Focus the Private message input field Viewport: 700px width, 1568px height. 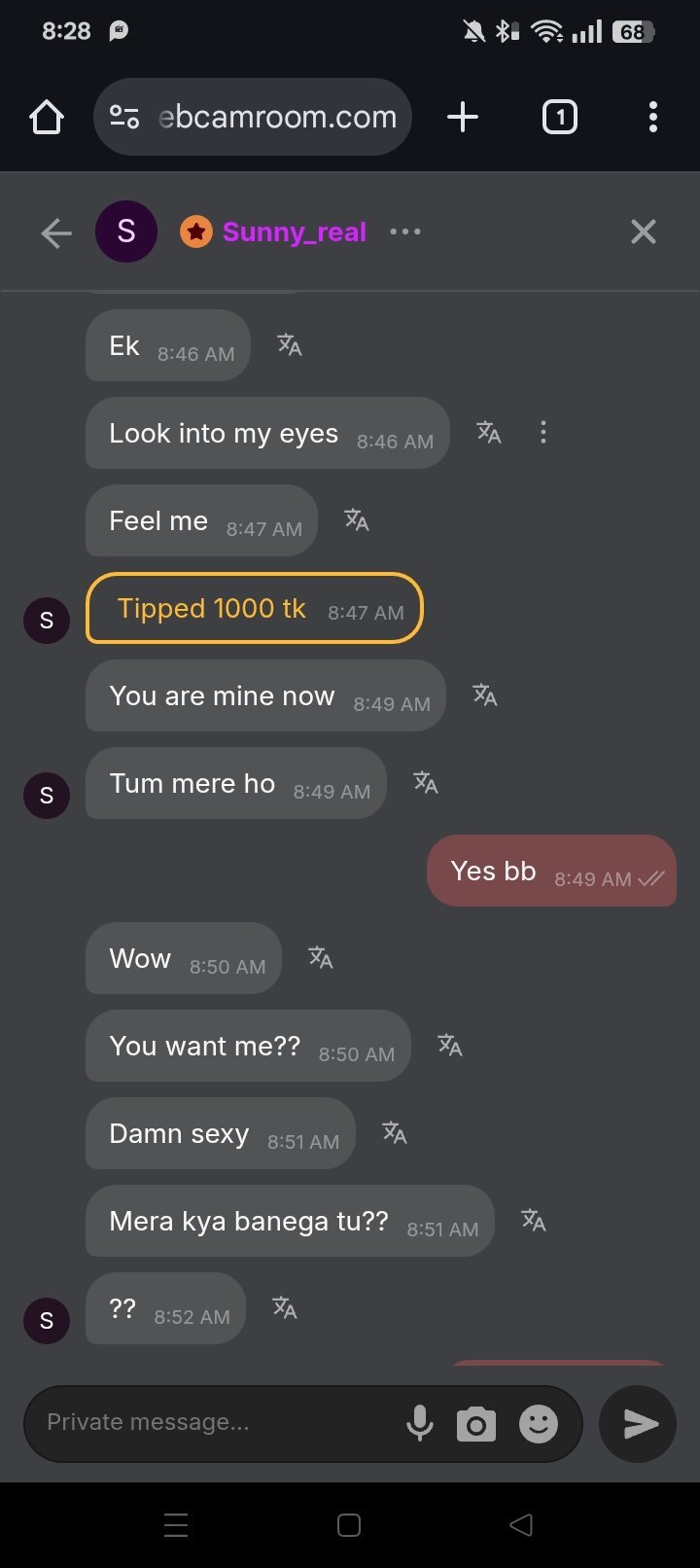tap(214, 1423)
